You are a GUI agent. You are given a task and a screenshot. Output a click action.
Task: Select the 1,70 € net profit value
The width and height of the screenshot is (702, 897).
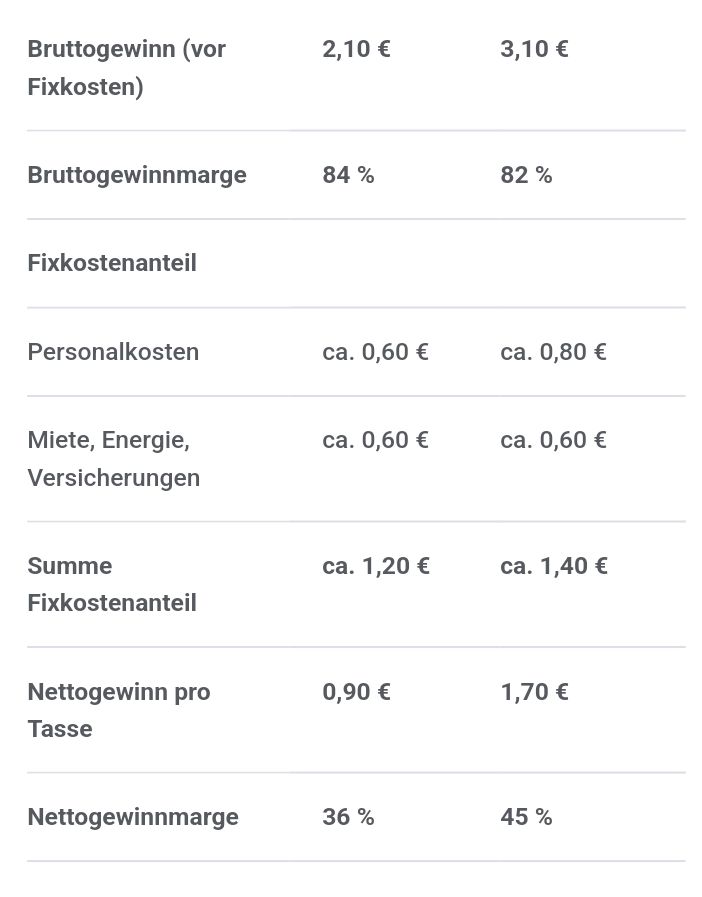pos(534,692)
